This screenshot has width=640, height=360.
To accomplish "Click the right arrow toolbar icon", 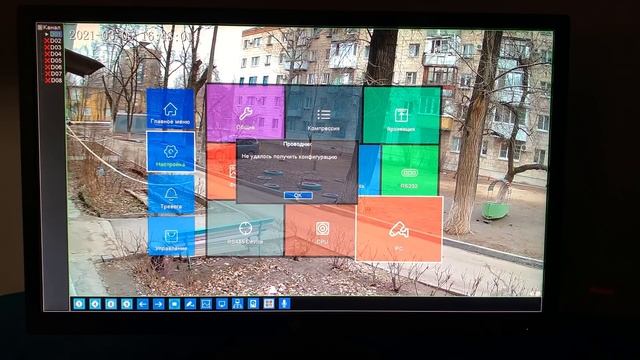I will [x=158, y=304].
